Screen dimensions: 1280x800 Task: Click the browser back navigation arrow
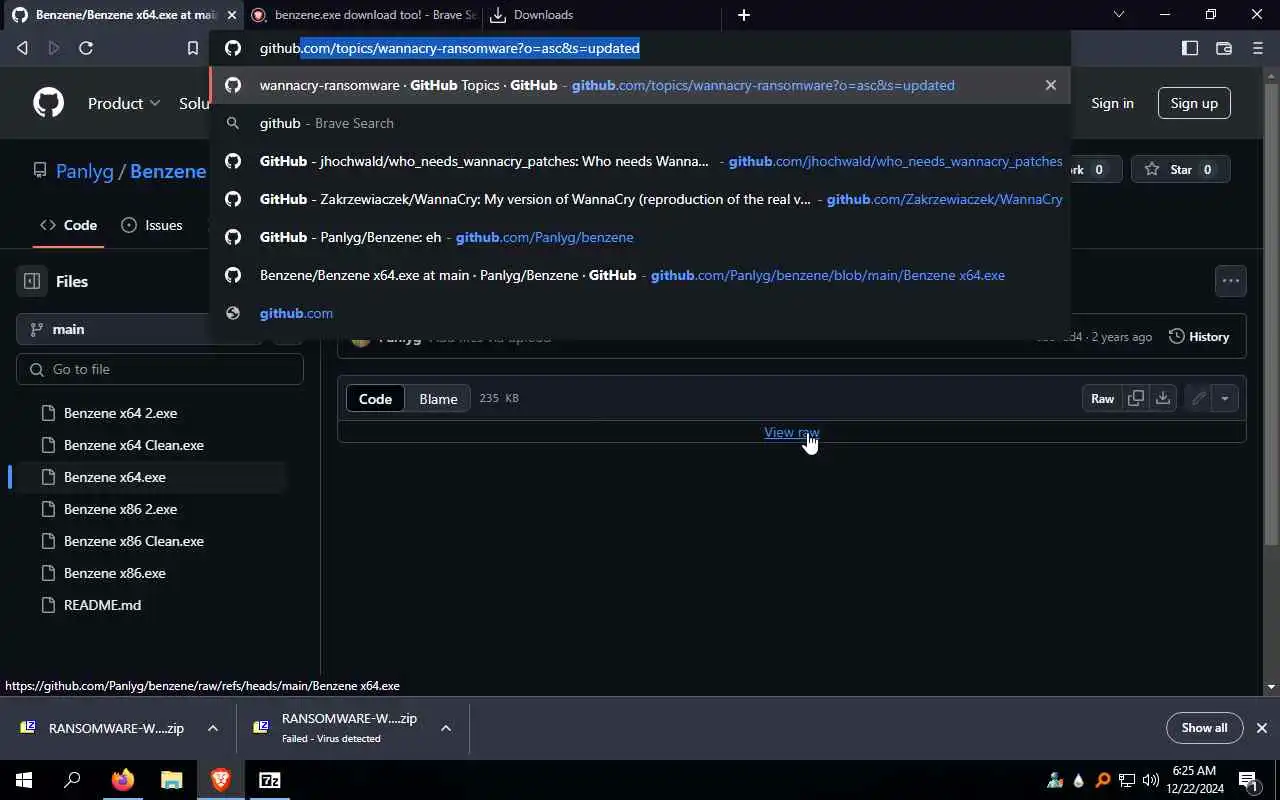click(x=22, y=48)
